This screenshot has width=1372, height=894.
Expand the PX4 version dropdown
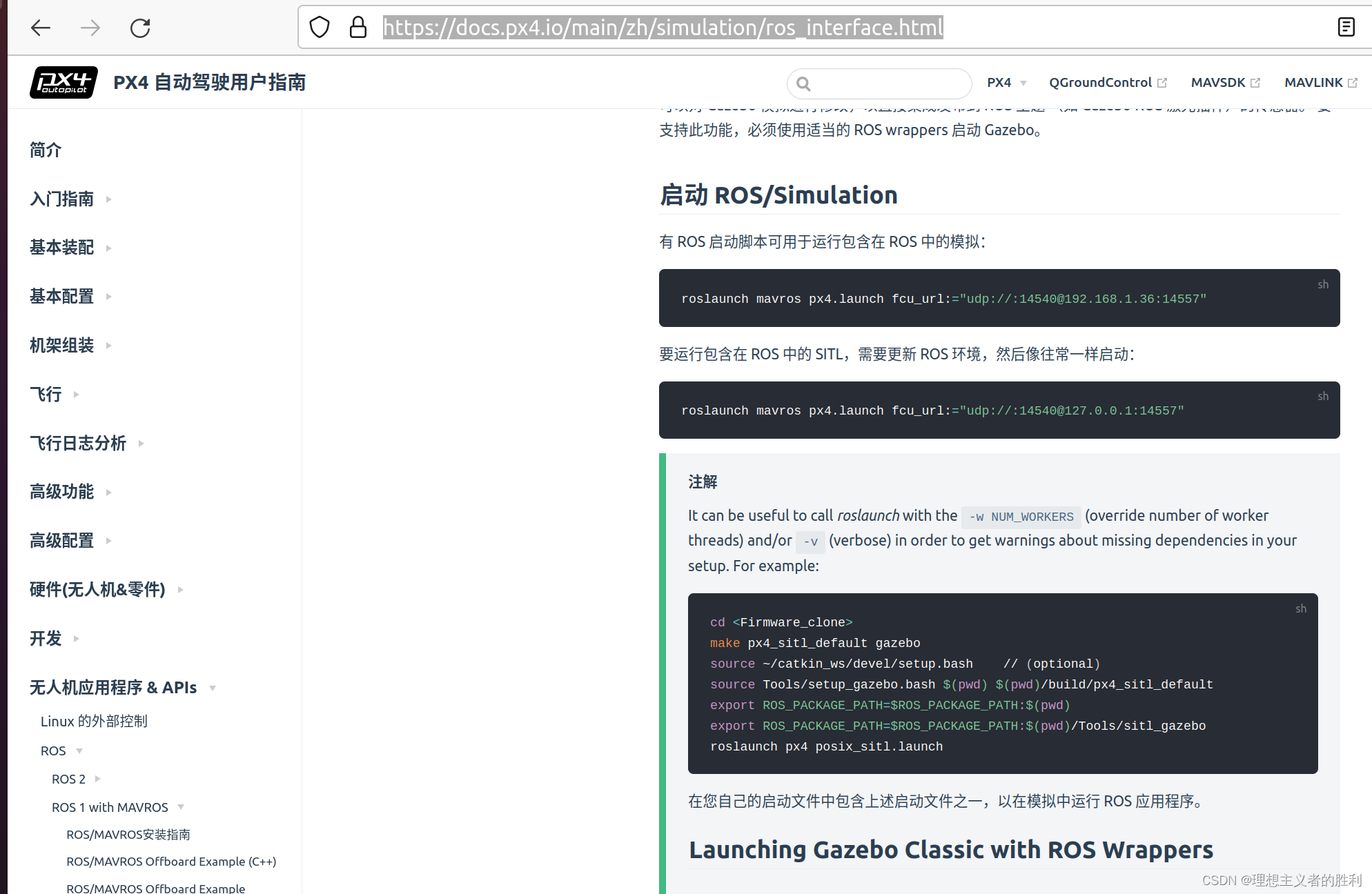(x=1006, y=82)
